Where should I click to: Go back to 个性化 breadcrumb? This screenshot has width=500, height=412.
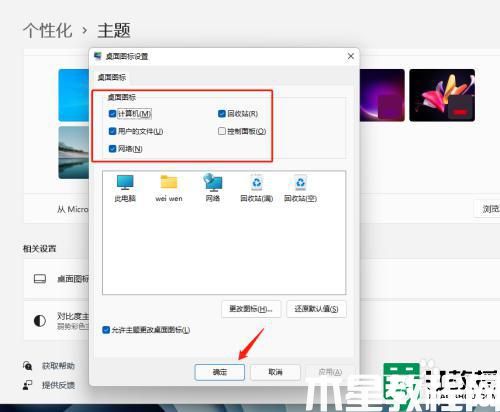click(47, 30)
